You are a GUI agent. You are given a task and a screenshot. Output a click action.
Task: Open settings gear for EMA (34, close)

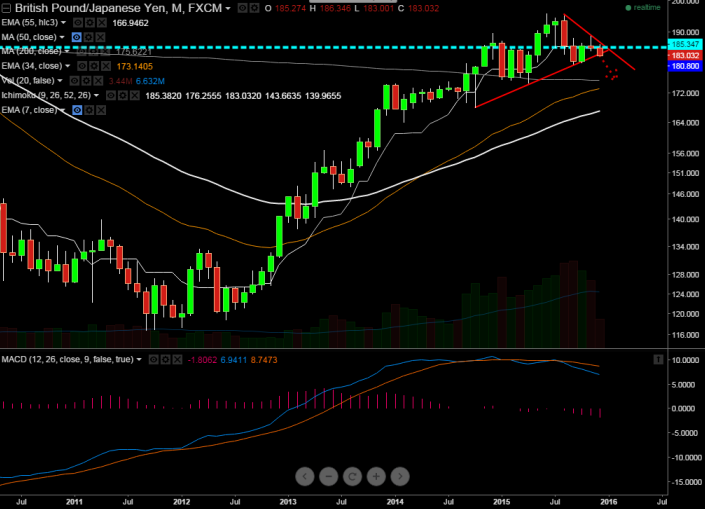click(x=94, y=66)
